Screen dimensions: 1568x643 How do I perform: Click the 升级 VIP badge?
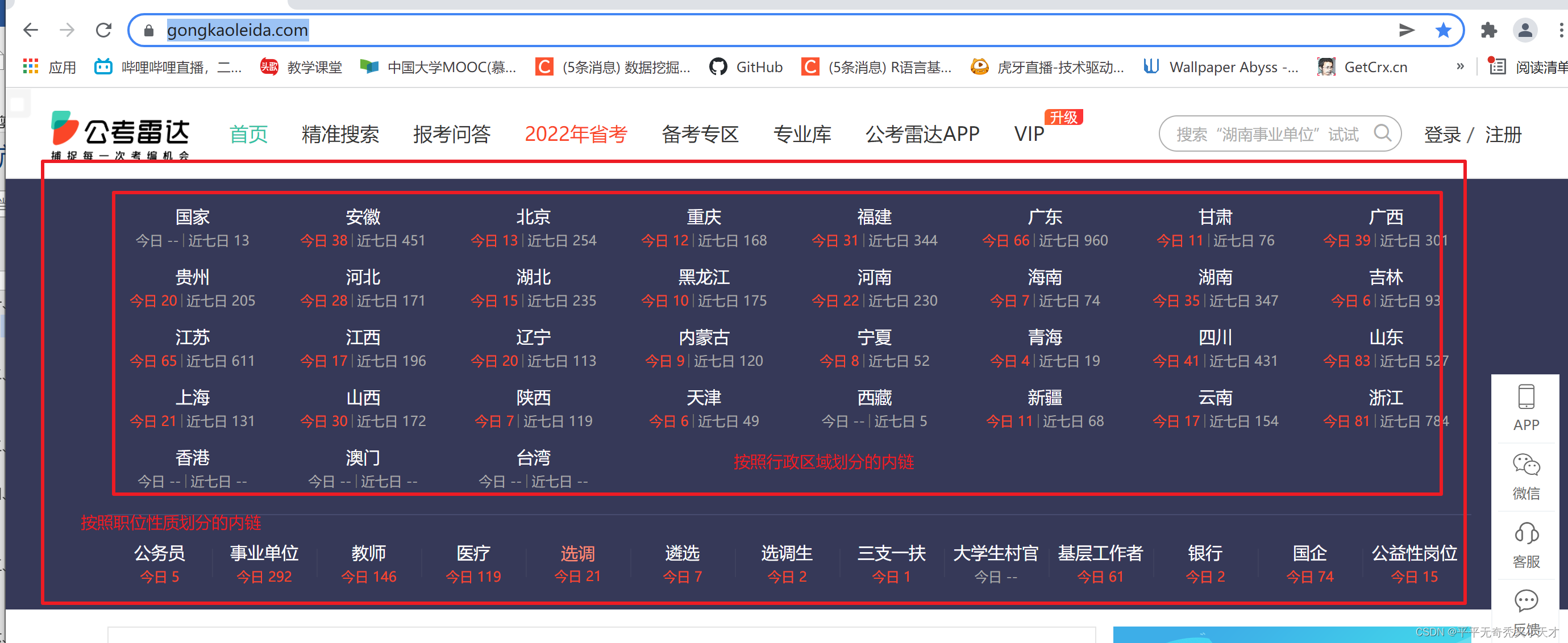coord(1063,117)
